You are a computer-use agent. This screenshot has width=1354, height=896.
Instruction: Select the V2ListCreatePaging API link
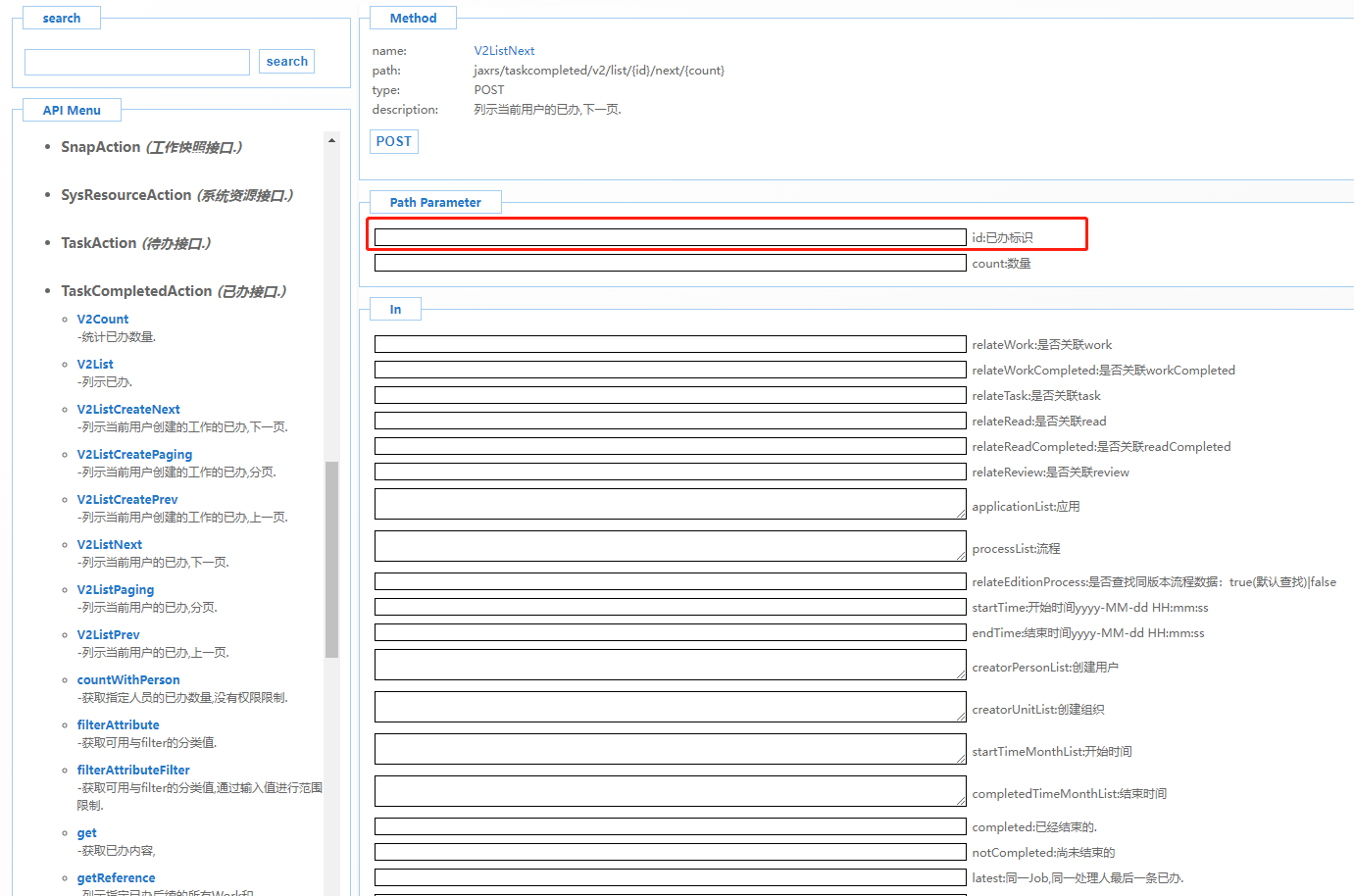tap(134, 455)
